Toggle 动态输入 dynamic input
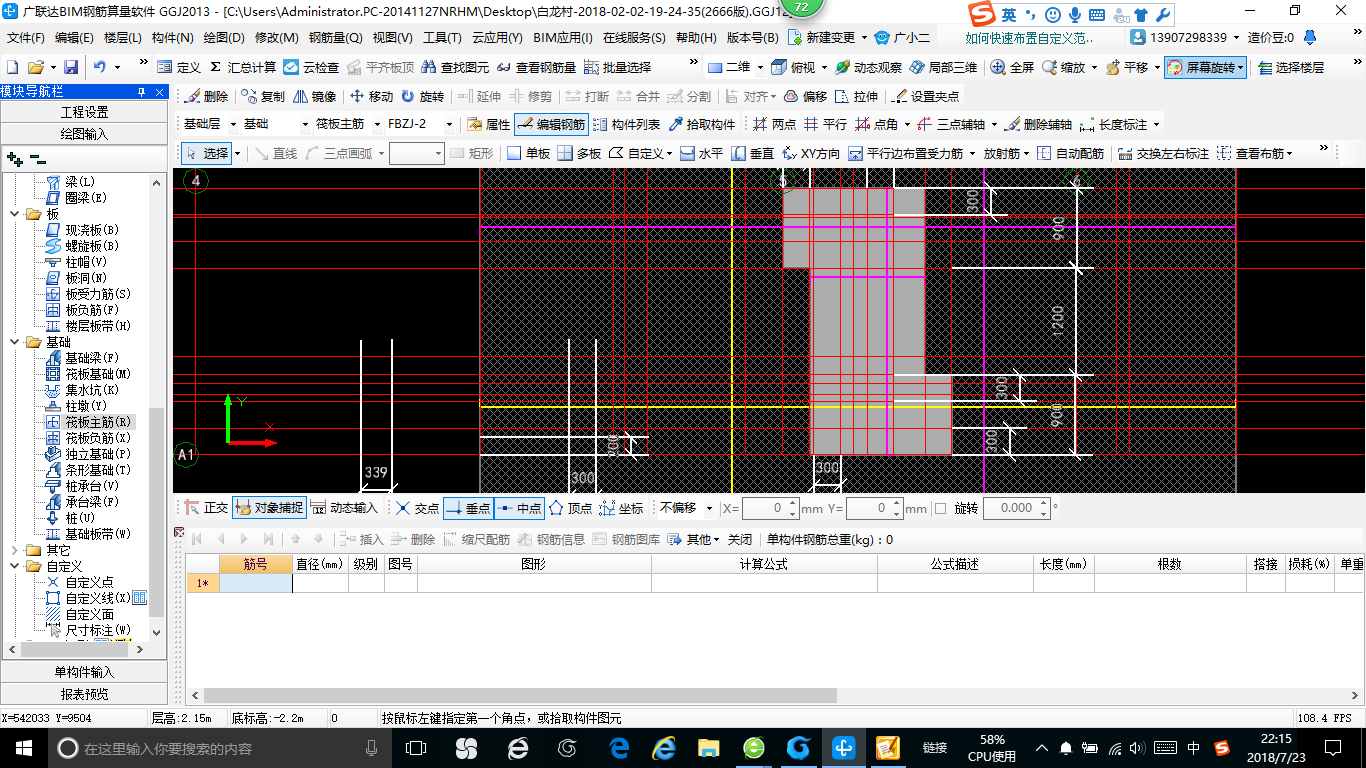 344,508
